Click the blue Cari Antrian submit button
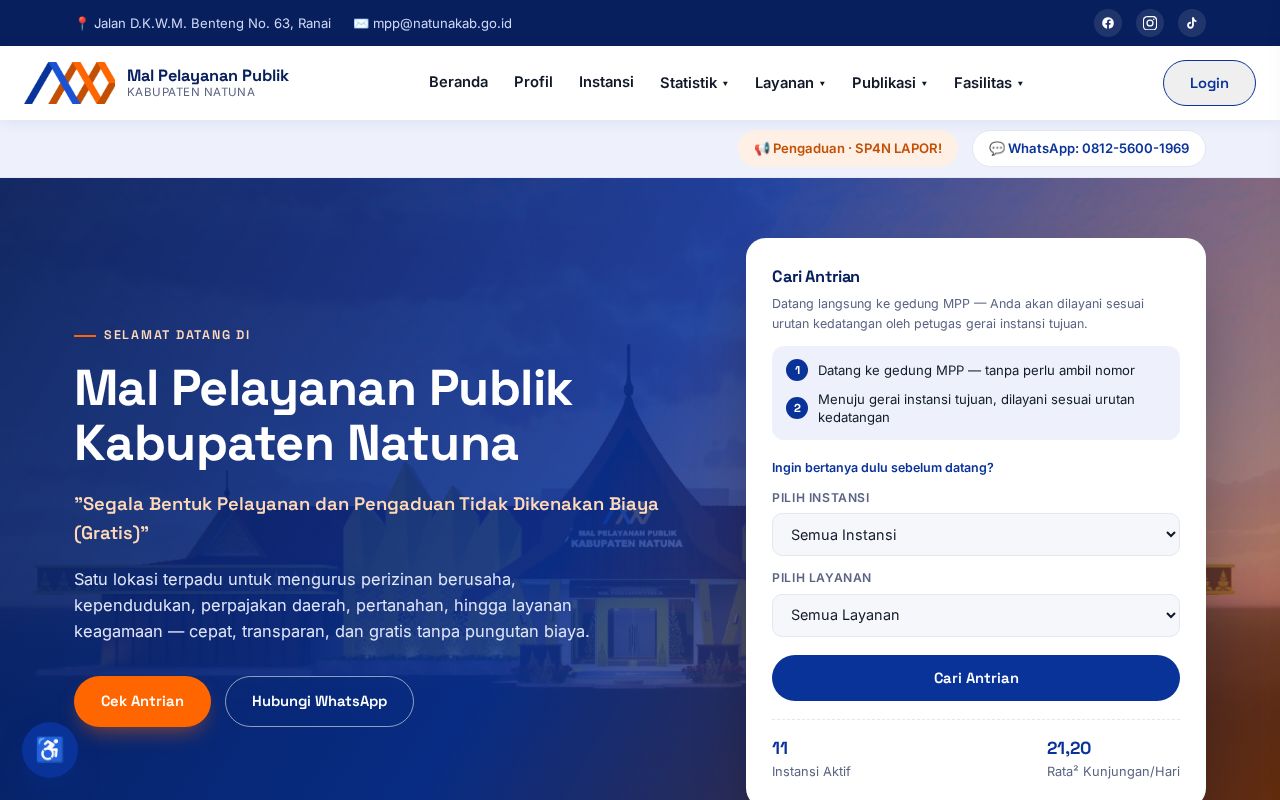This screenshot has width=1280, height=800. 976,678
